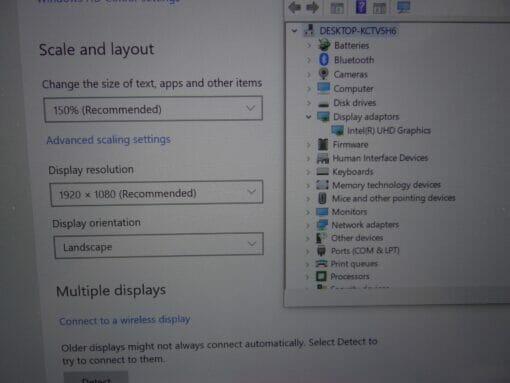This screenshot has width=510, height=383.
Task: Collapse the DESKTOP-KCTVSH6 root node
Action: (x=294, y=31)
